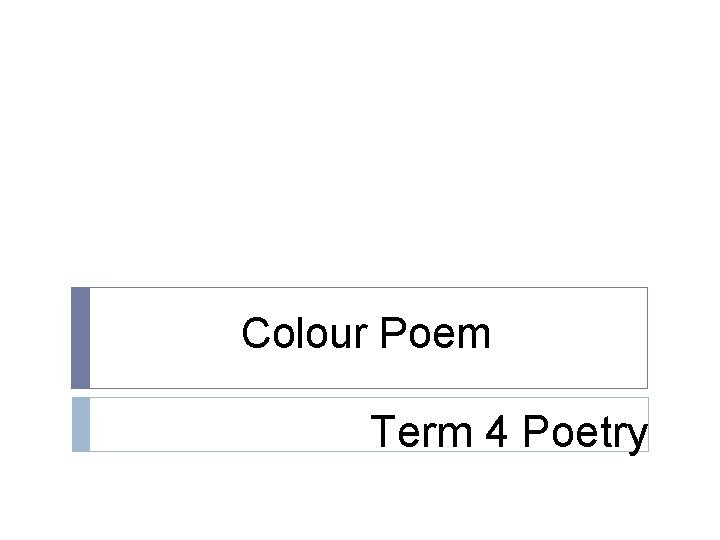
Task: Place cursor in the word "Poetry"
Action: tap(585, 433)
